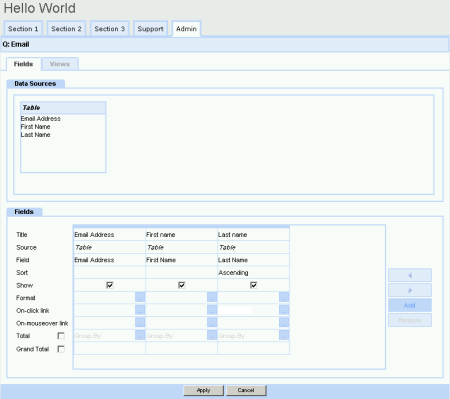This screenshot has height=399, width=450.
Task: Open On-click link picker for Last name column
Action: 284,310
